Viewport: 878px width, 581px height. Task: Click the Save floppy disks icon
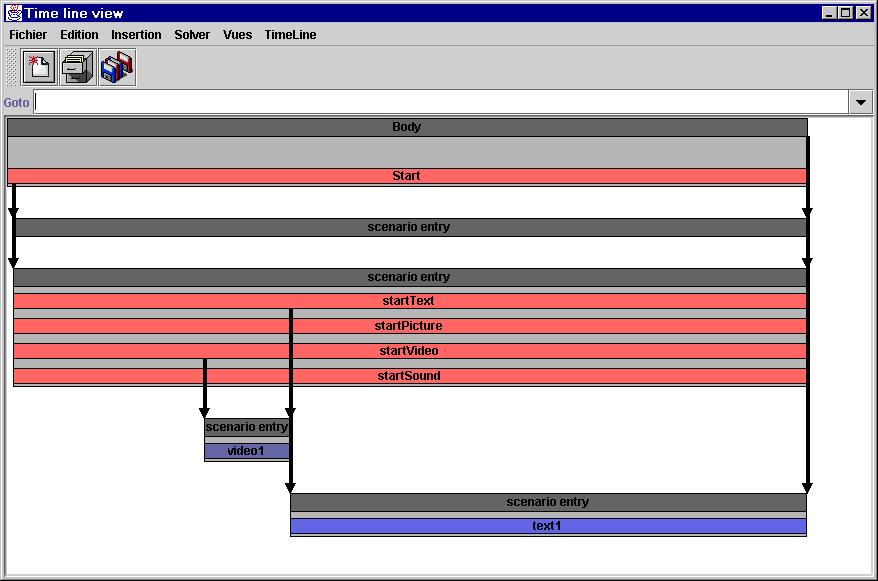[x=118, y=67]
